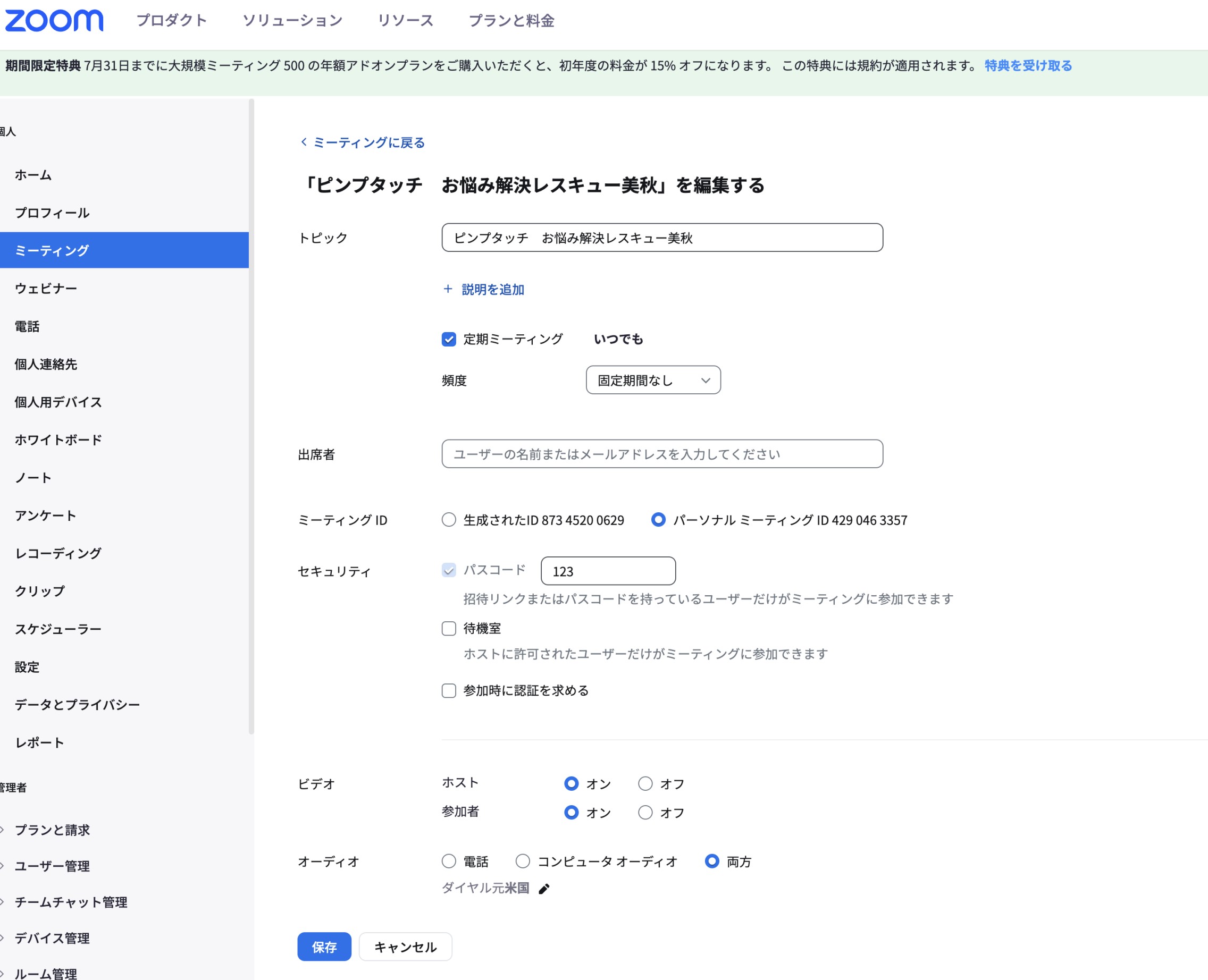Click the キャンセル button
The image size is (1208, 980).
coord(406,947)
